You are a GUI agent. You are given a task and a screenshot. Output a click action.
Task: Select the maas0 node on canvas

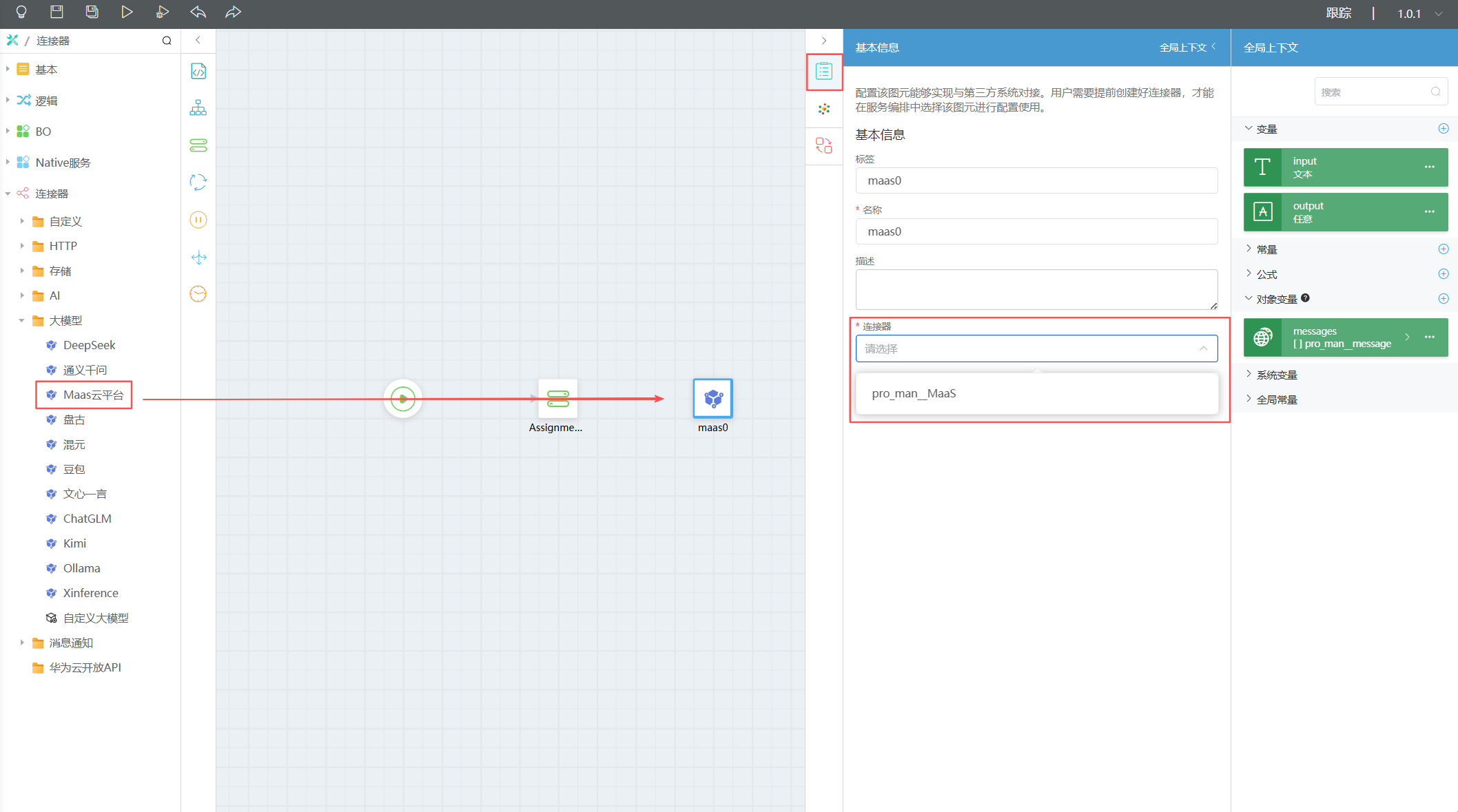(712, 398)
